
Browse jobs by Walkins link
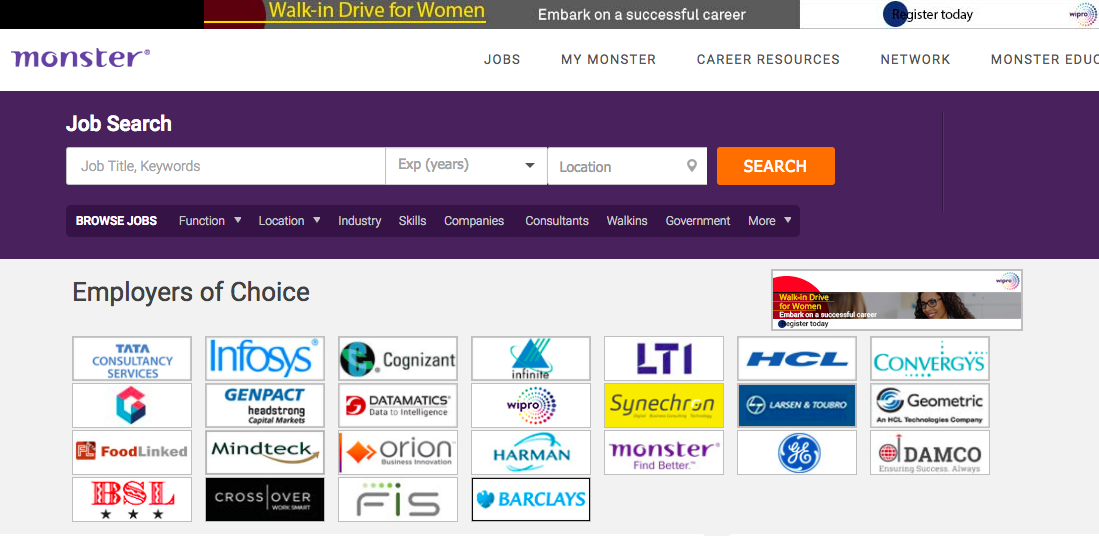(x=627, y=221)
